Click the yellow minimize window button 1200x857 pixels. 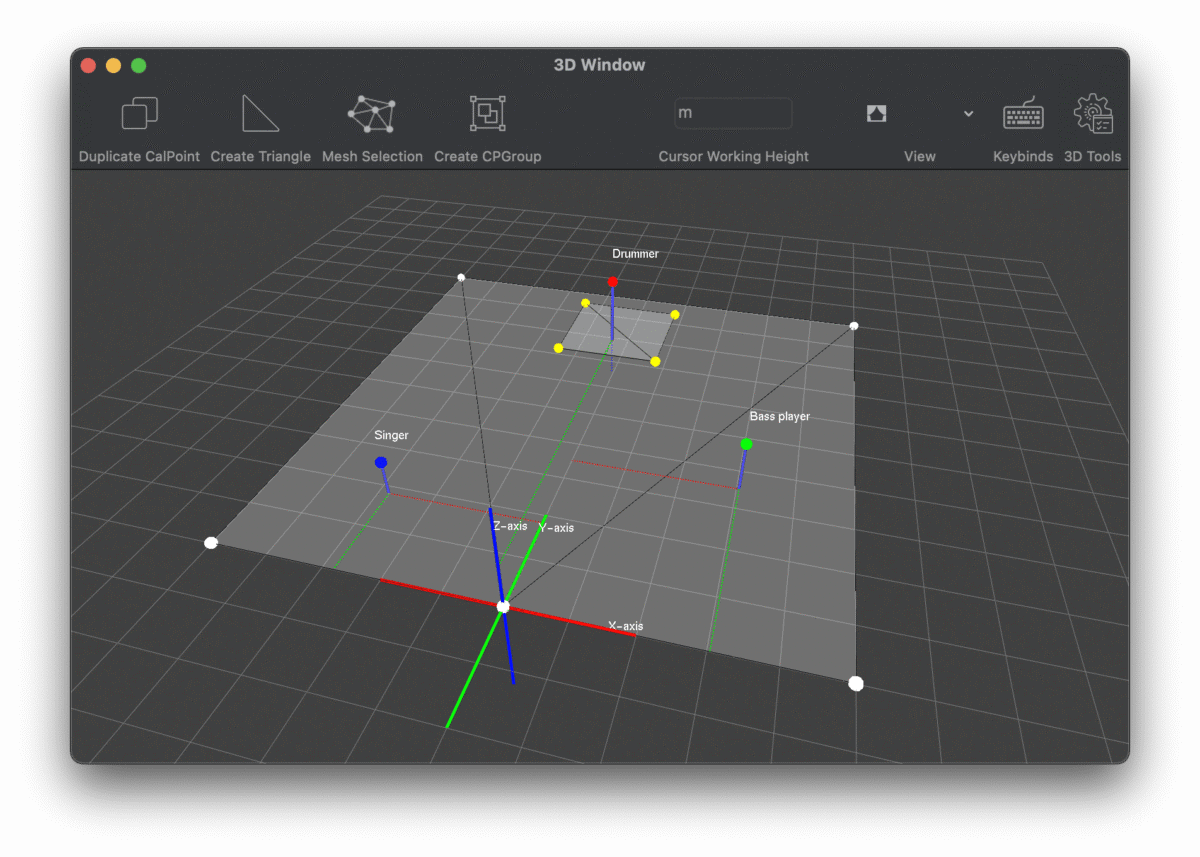113,65
